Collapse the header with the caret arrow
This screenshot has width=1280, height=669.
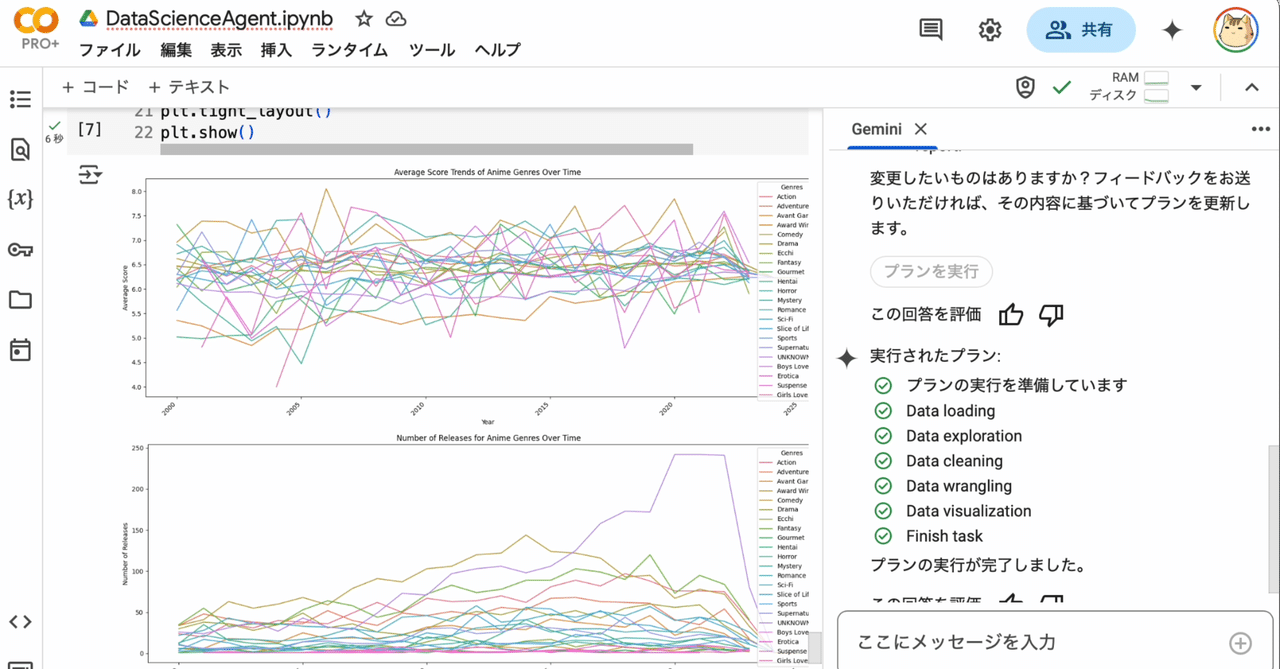click(1252, 87)
